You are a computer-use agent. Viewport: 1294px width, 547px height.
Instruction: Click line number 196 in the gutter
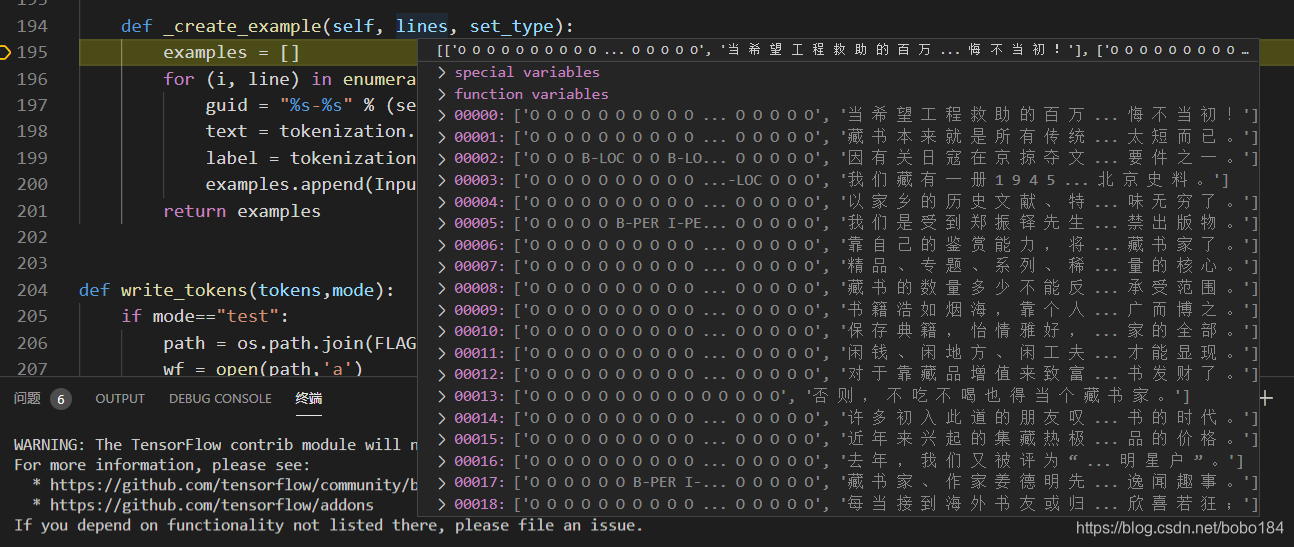(x=32, y=79)
